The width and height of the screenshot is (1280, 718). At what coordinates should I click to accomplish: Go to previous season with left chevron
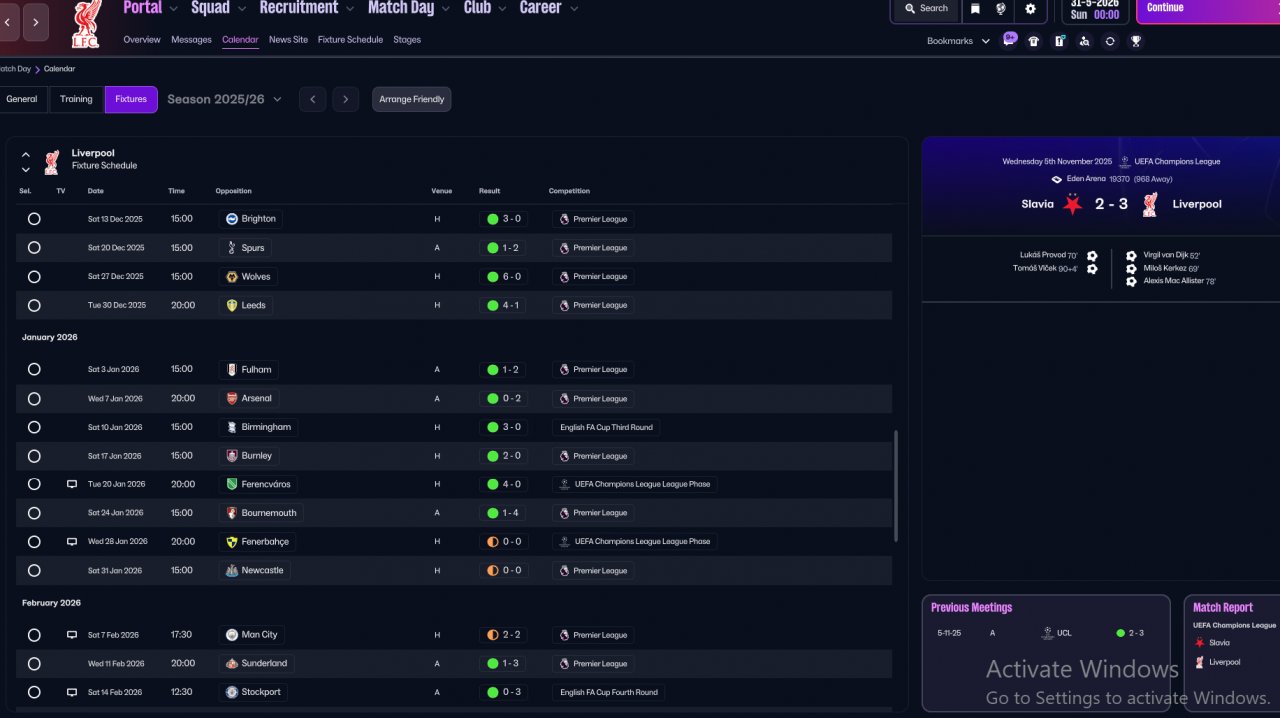(312, 99)
